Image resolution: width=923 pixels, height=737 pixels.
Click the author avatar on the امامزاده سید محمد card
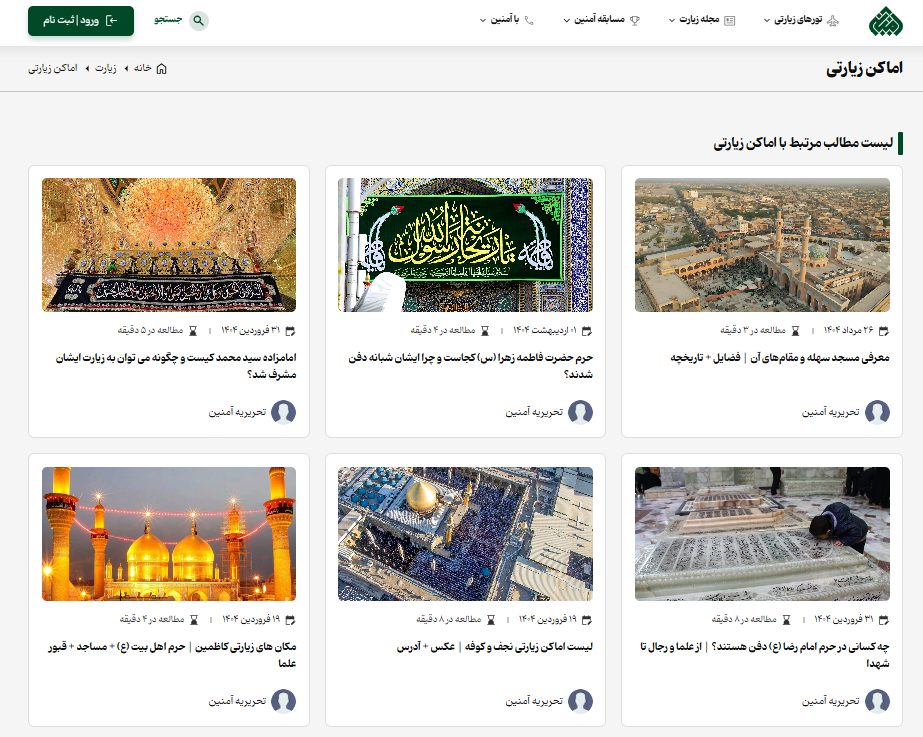coord(285,412)
